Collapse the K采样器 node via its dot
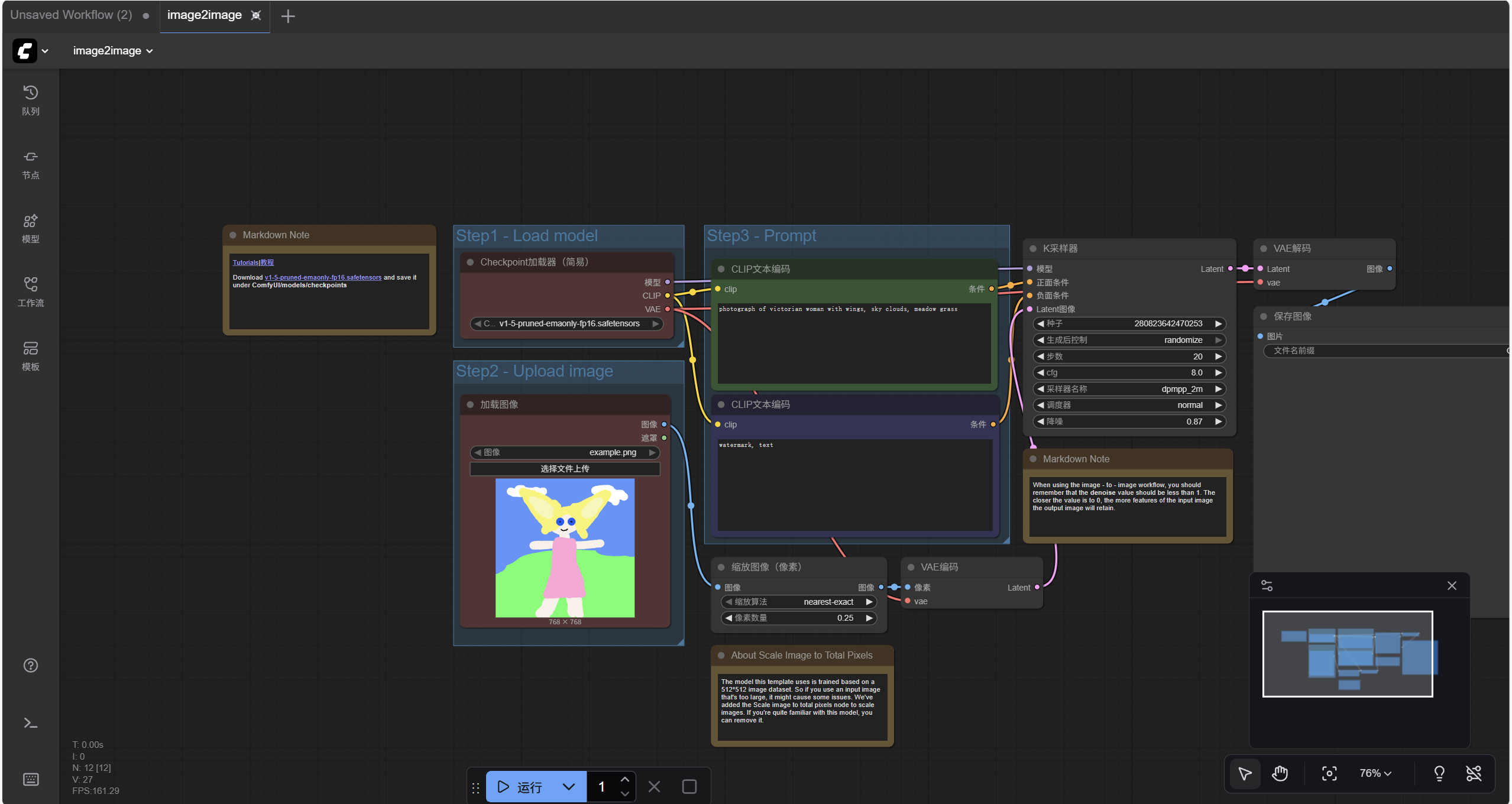Viewport: 1512px width, 804px height. (1032, 249)
